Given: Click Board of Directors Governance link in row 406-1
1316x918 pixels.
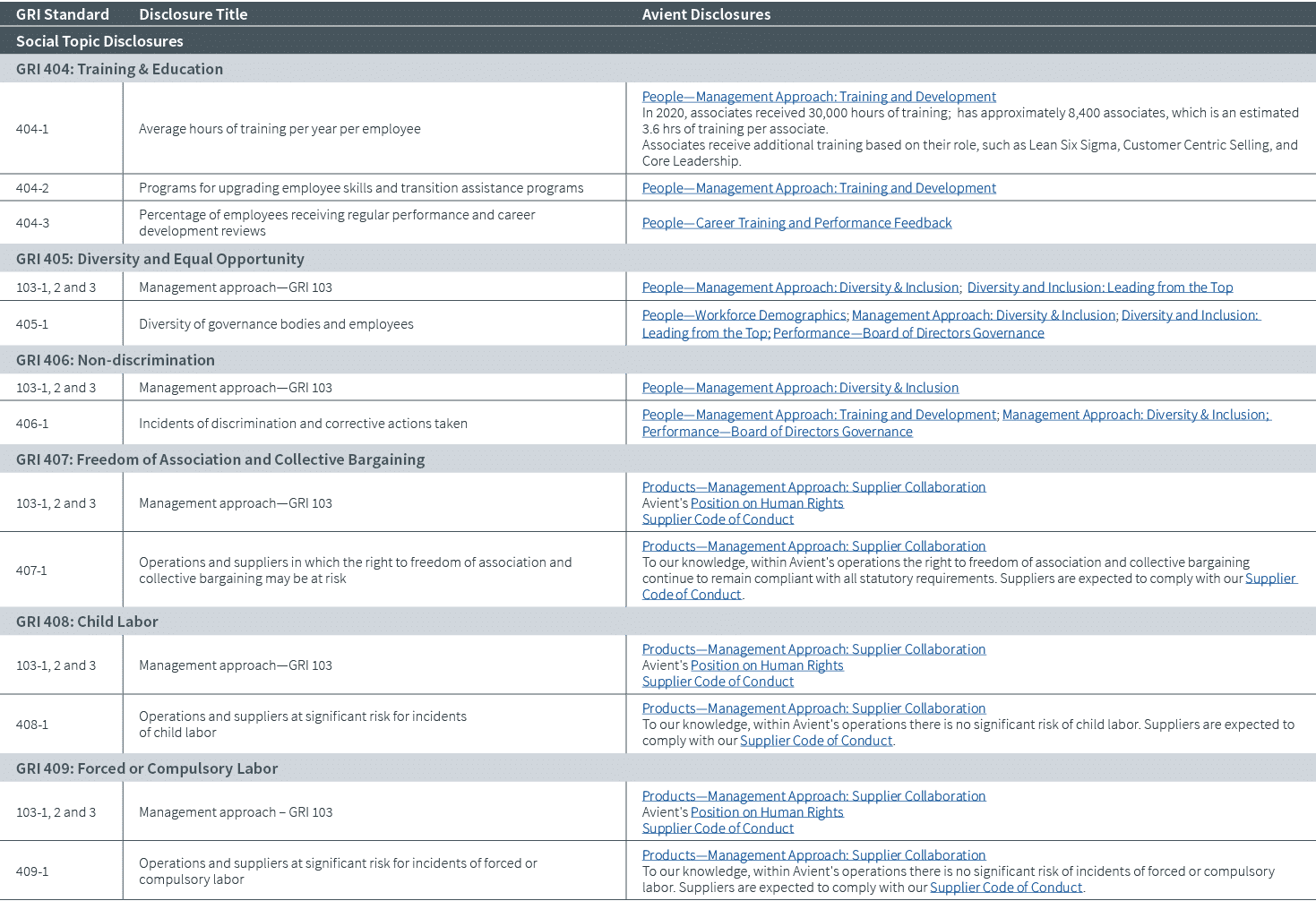Looking at the screenshot, I should pos(777,432).
